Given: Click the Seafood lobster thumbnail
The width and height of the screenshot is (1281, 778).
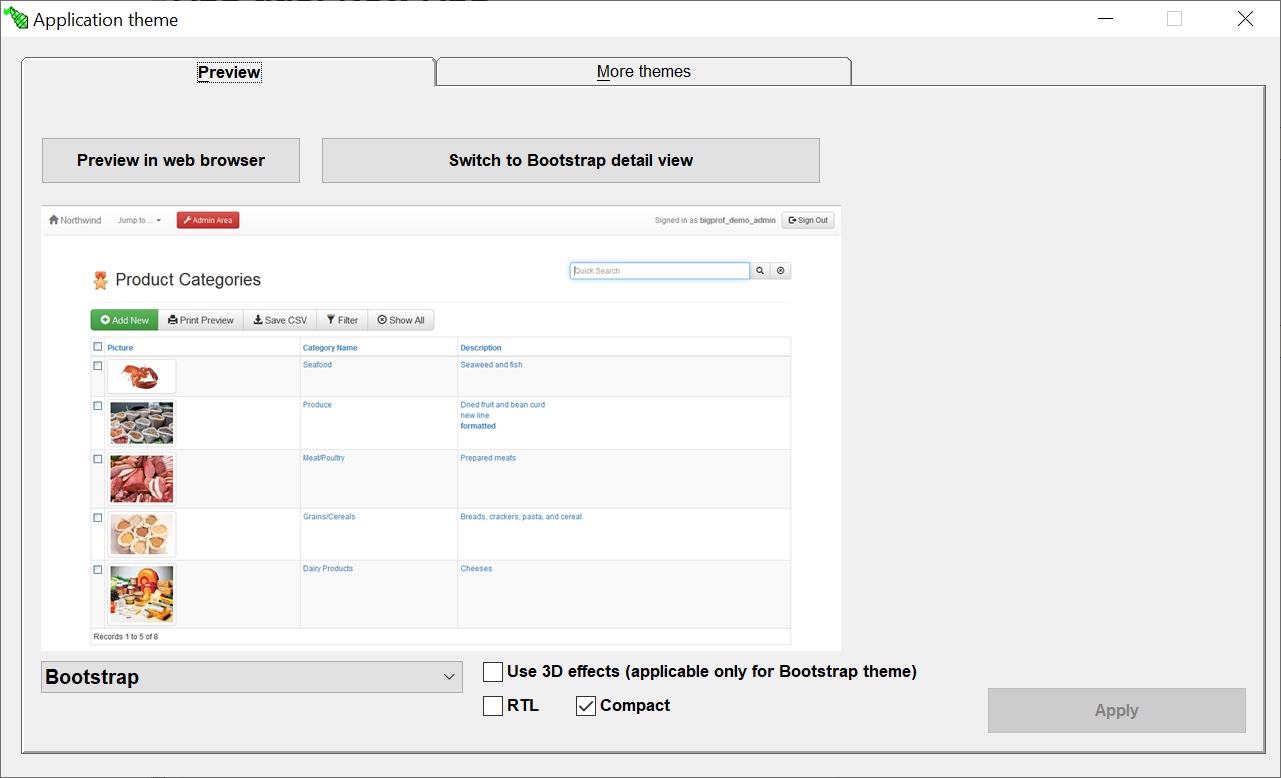Looking at the screenshot, I should 141,377.
